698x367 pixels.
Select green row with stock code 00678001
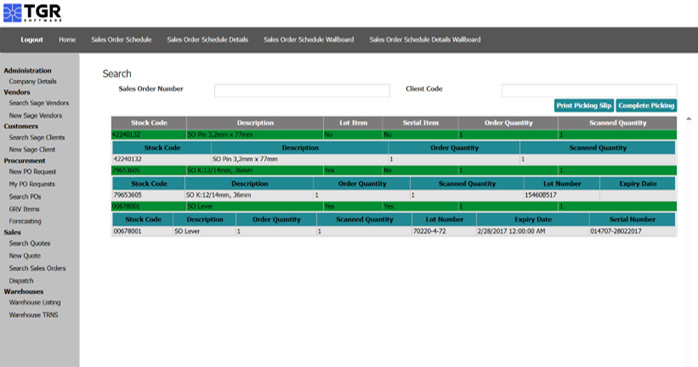[394, 206]
